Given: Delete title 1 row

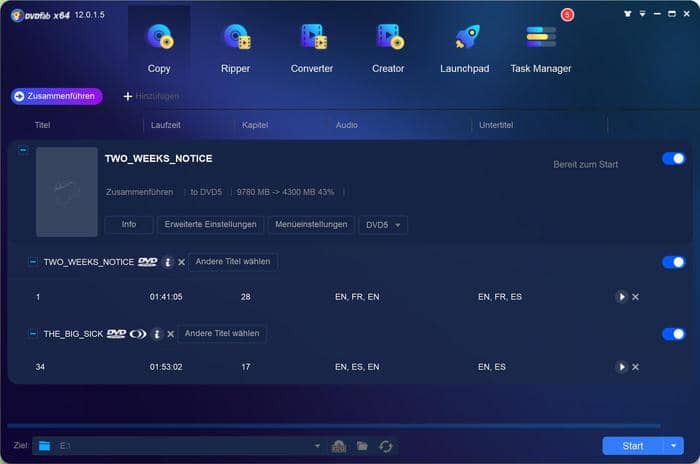Looking at the screenshot, I should tap(635, 297).
